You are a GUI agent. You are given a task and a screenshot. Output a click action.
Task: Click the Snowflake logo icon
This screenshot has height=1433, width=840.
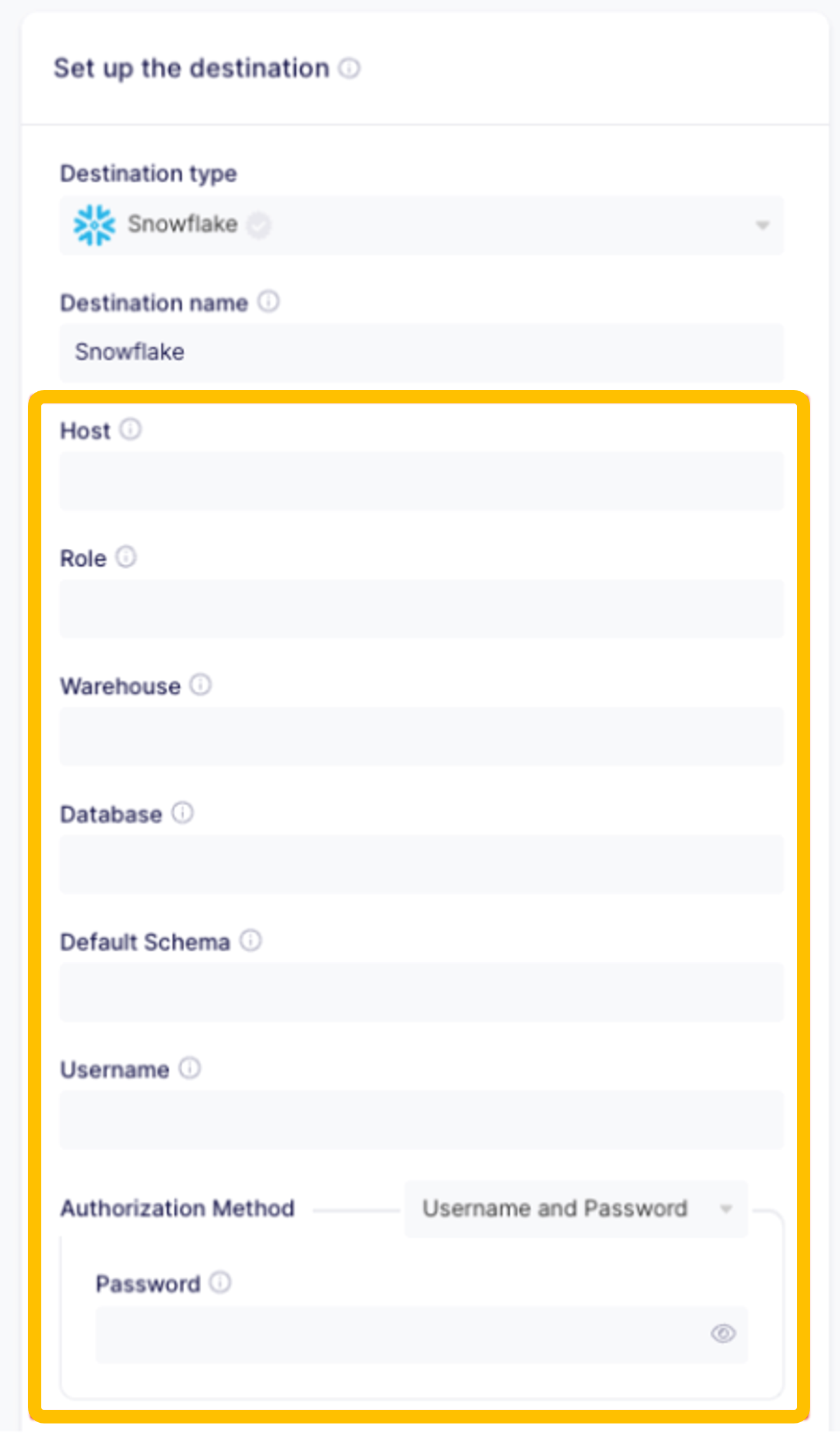coord(95,225)
